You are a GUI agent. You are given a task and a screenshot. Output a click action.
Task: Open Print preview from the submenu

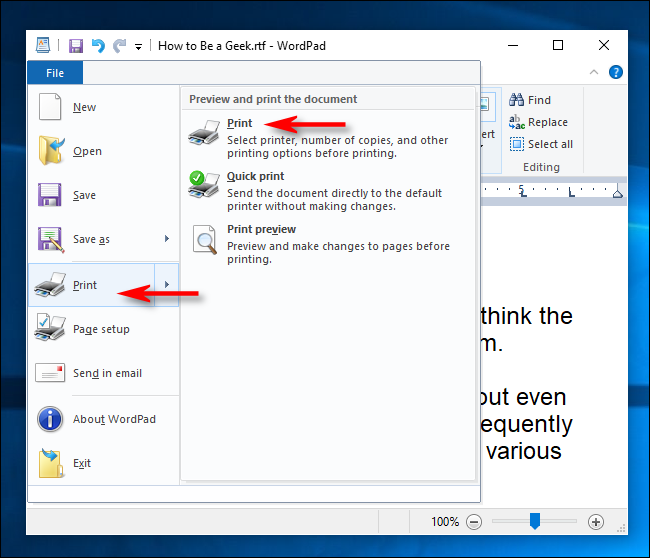[x=261, y=230]
